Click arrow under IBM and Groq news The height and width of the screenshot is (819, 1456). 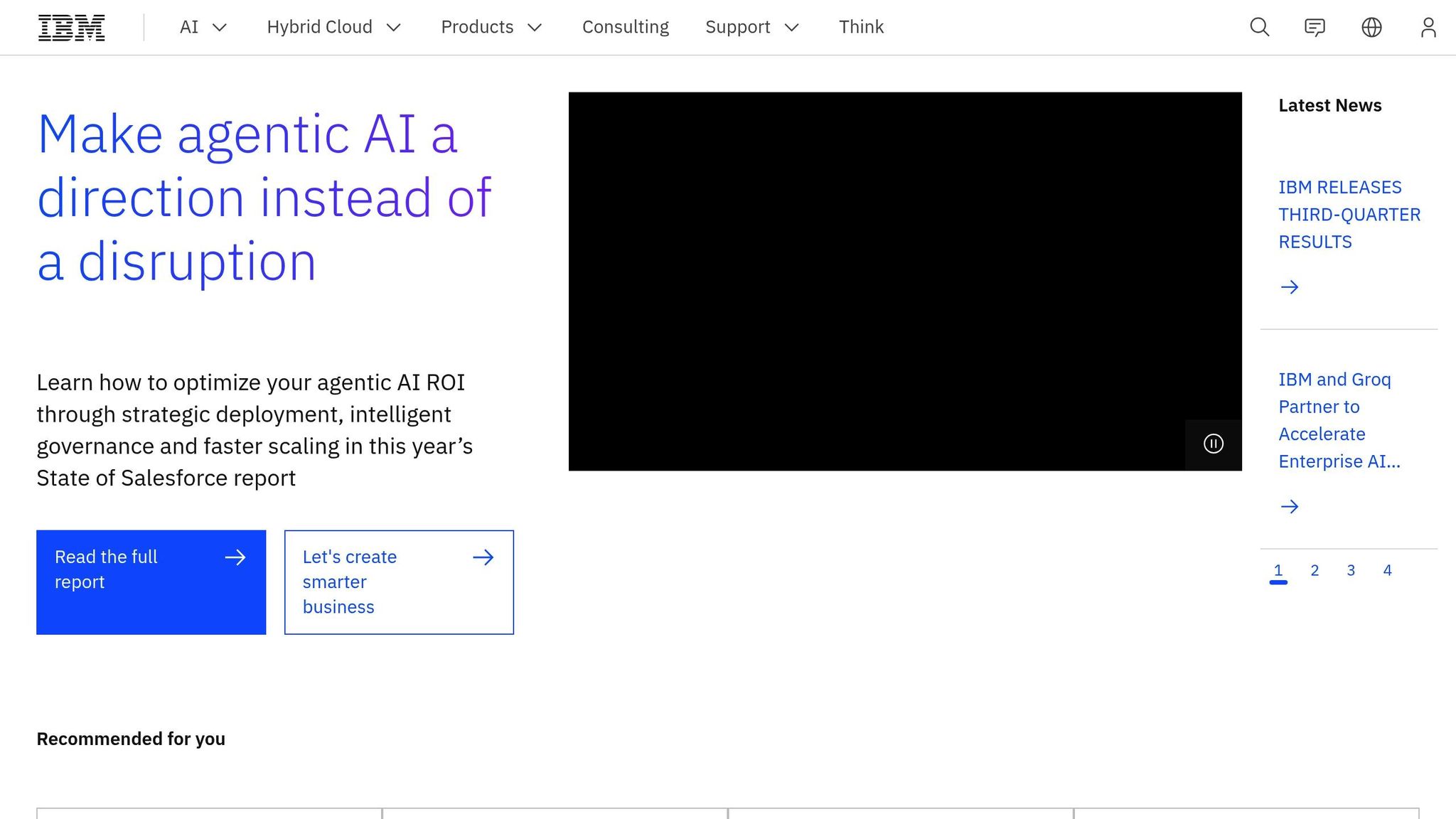tap(1289, 507)
